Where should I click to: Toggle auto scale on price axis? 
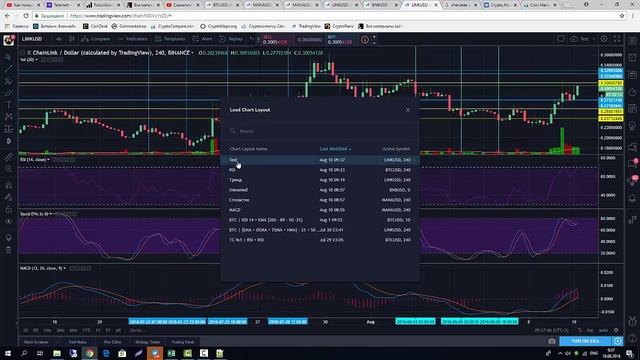[x=603, y=330]
